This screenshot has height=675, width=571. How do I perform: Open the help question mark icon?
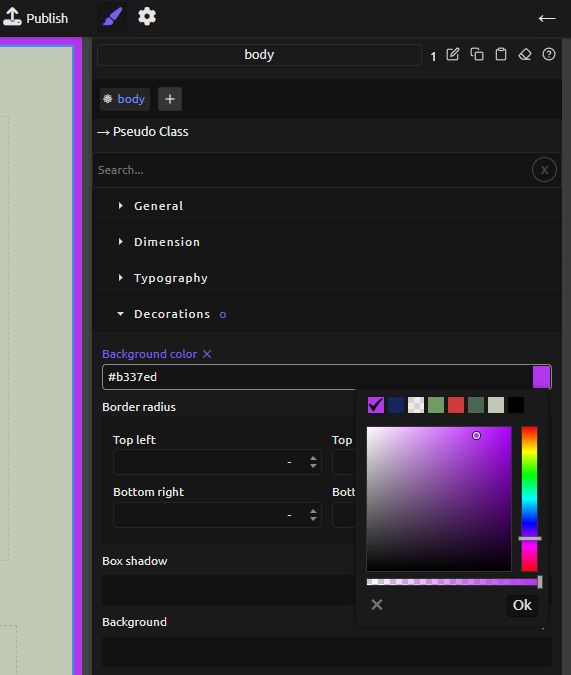click(x=549, y=55)
